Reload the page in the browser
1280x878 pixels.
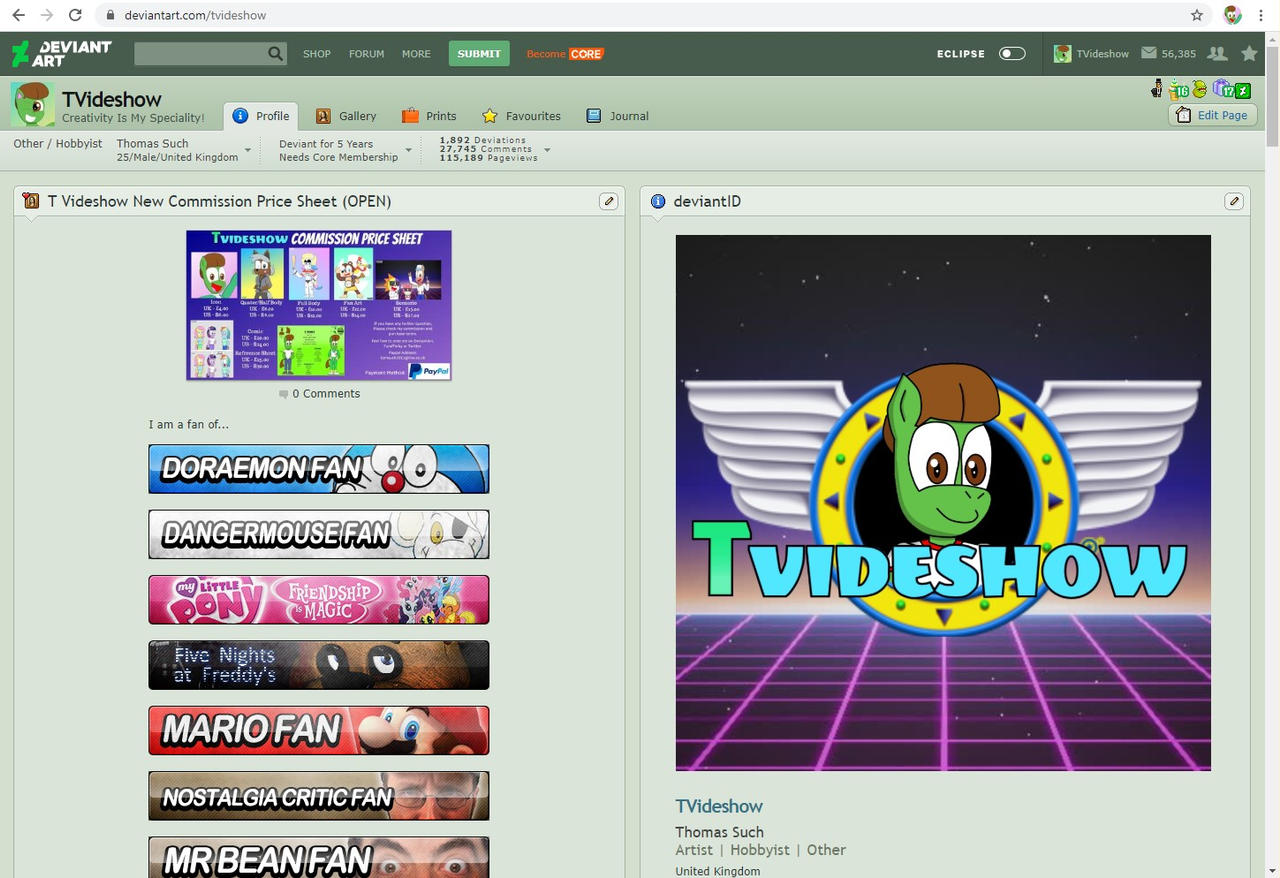coord(75,15)
